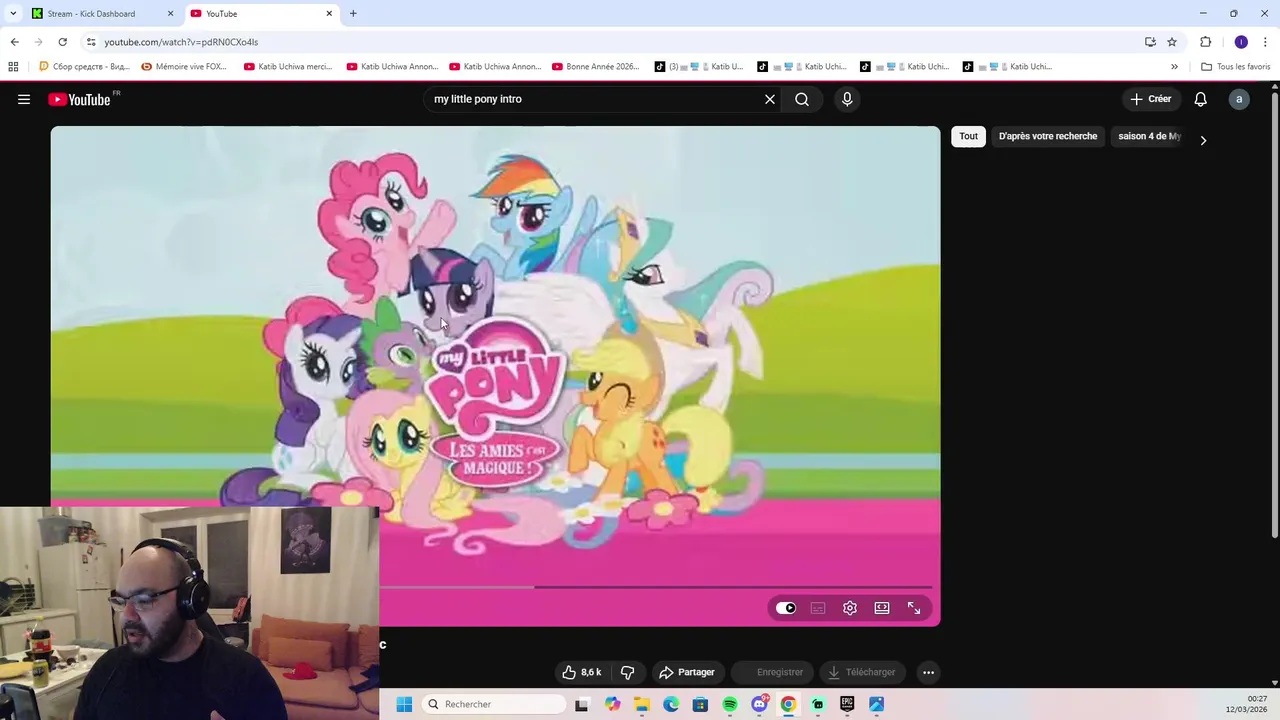1280x720 pixels.
Task: Toggle subtitles in the video player
Action: pos(818,608)
